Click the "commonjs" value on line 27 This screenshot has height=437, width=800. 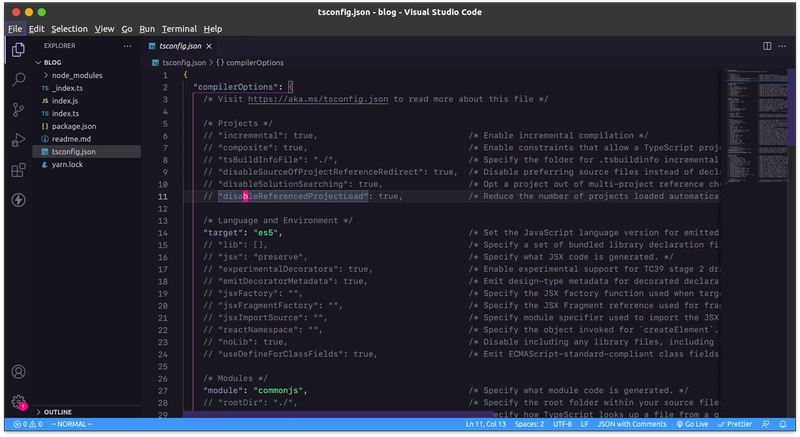(x=278, y=391)
